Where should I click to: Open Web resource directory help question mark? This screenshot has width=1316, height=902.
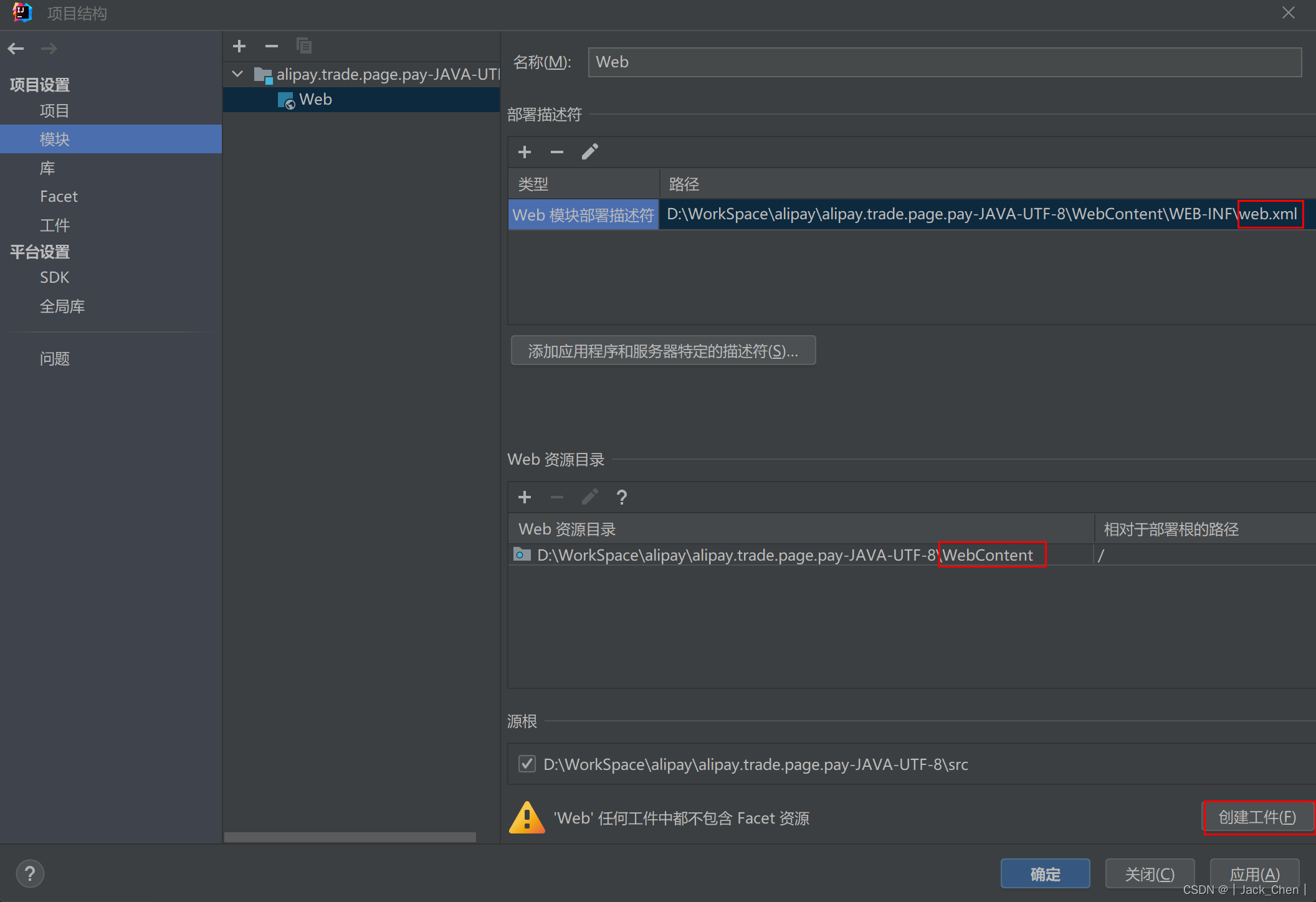pos(621,497)
